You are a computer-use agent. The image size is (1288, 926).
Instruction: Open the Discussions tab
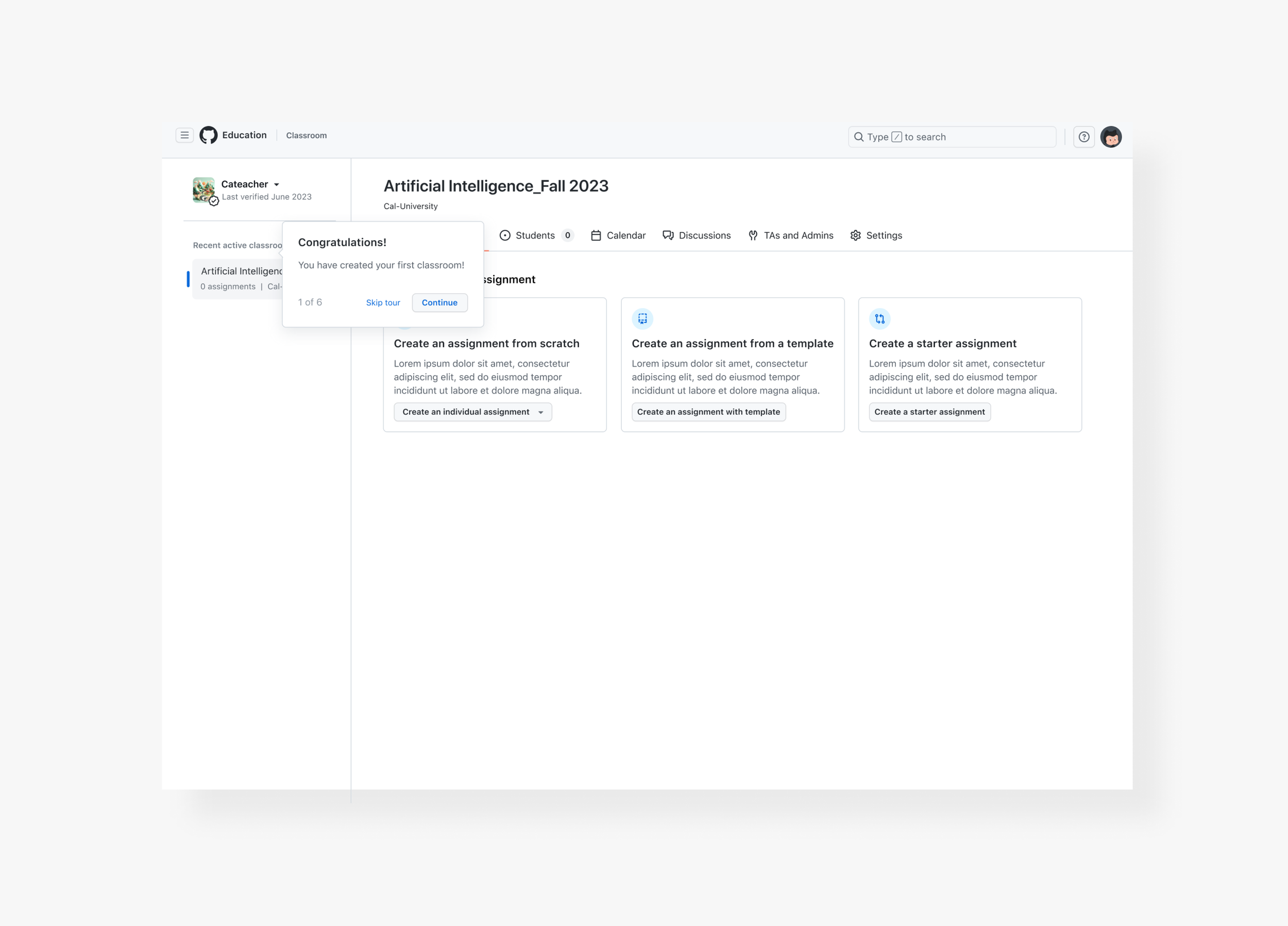click(697, 235)
